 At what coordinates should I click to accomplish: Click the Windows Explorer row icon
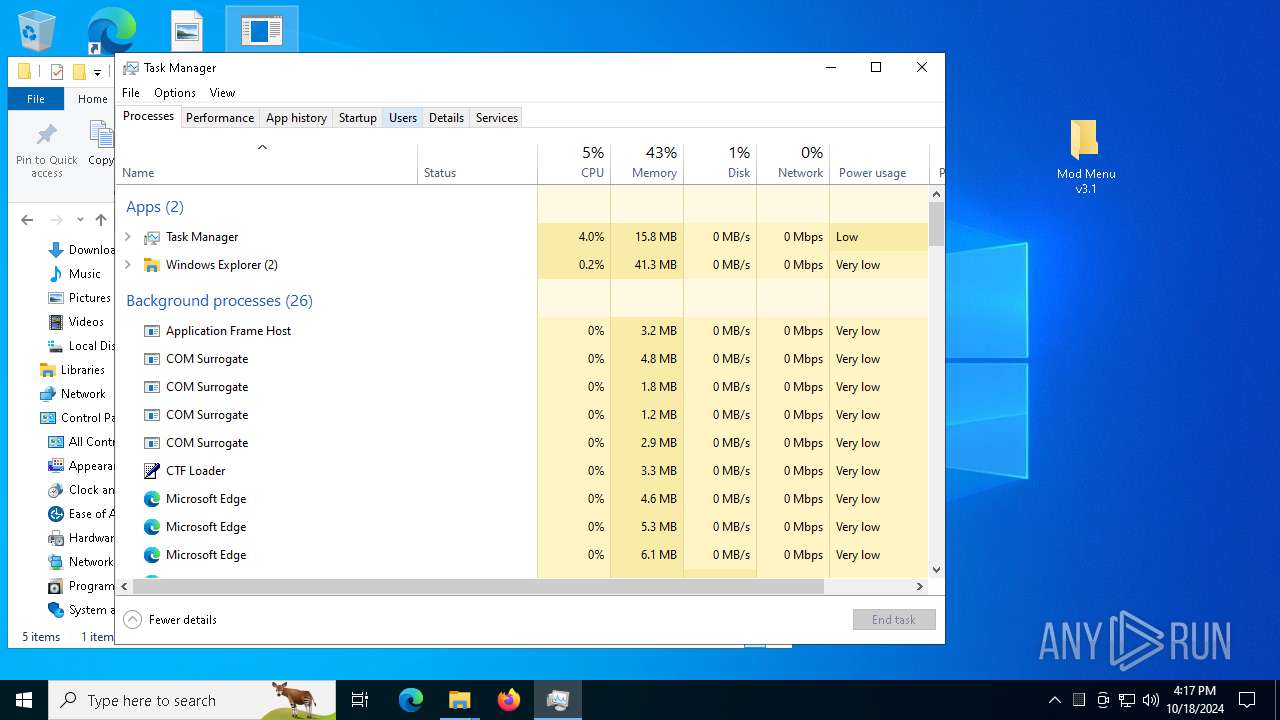(152, 265)
